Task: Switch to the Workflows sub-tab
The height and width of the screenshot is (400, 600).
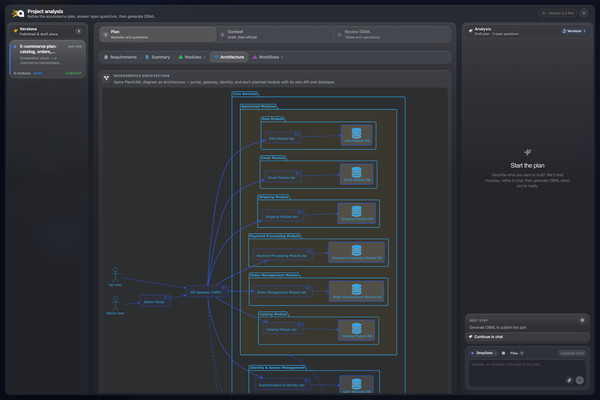Action: point(268,57)
